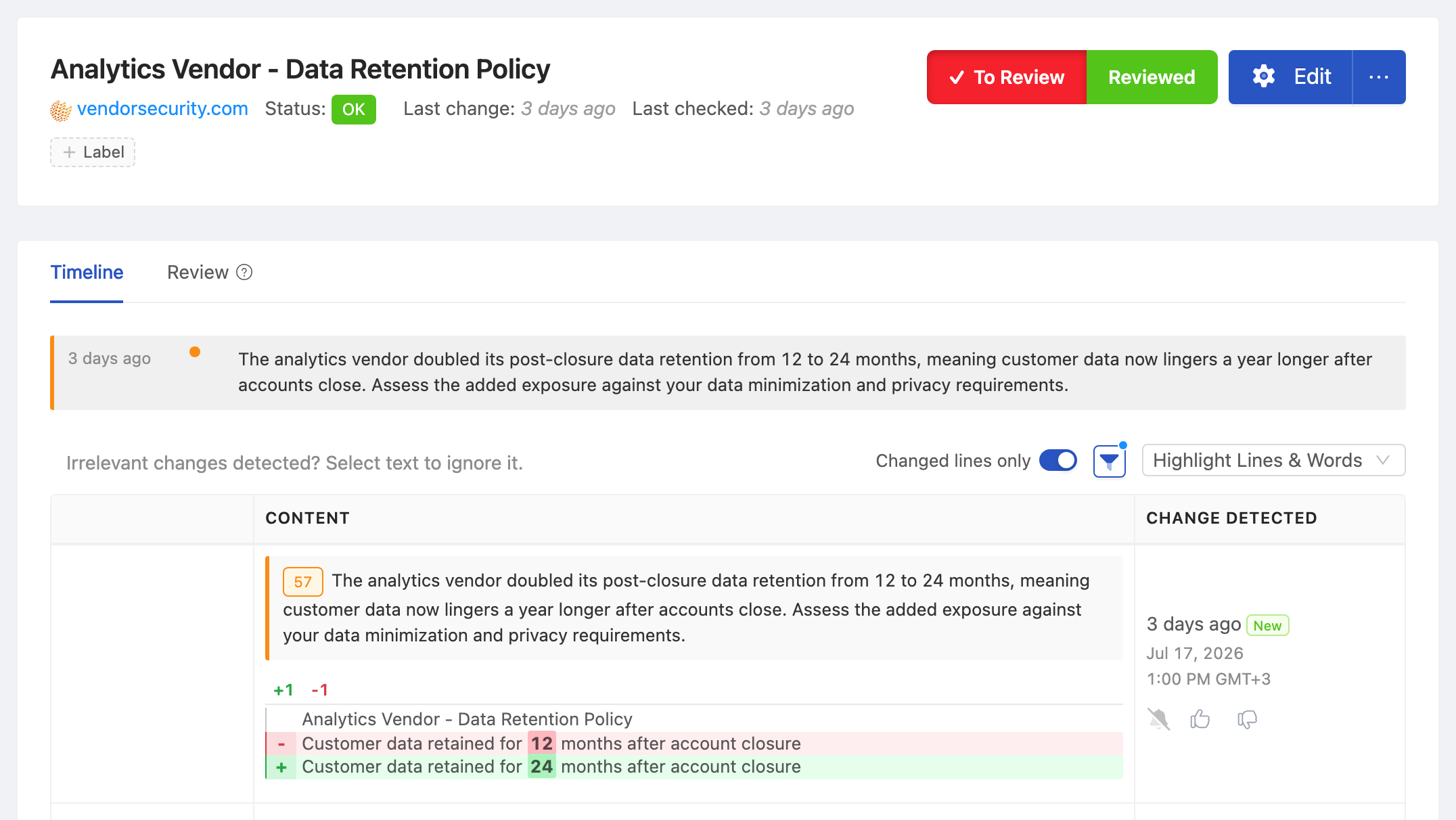Click the green New badge
Image resolution: width=1456 pixels, height=820 pixels.
(1267, 625)
